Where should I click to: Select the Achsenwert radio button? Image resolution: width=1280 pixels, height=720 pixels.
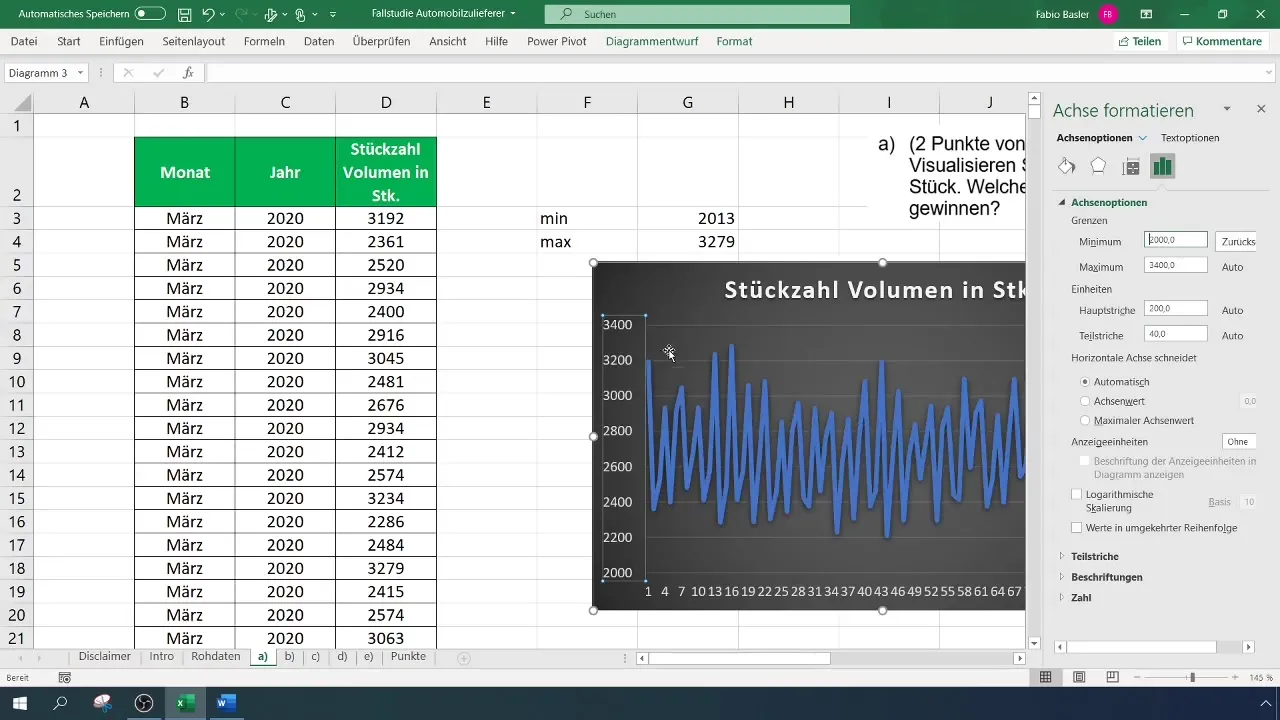click(x=1086, y=401)
